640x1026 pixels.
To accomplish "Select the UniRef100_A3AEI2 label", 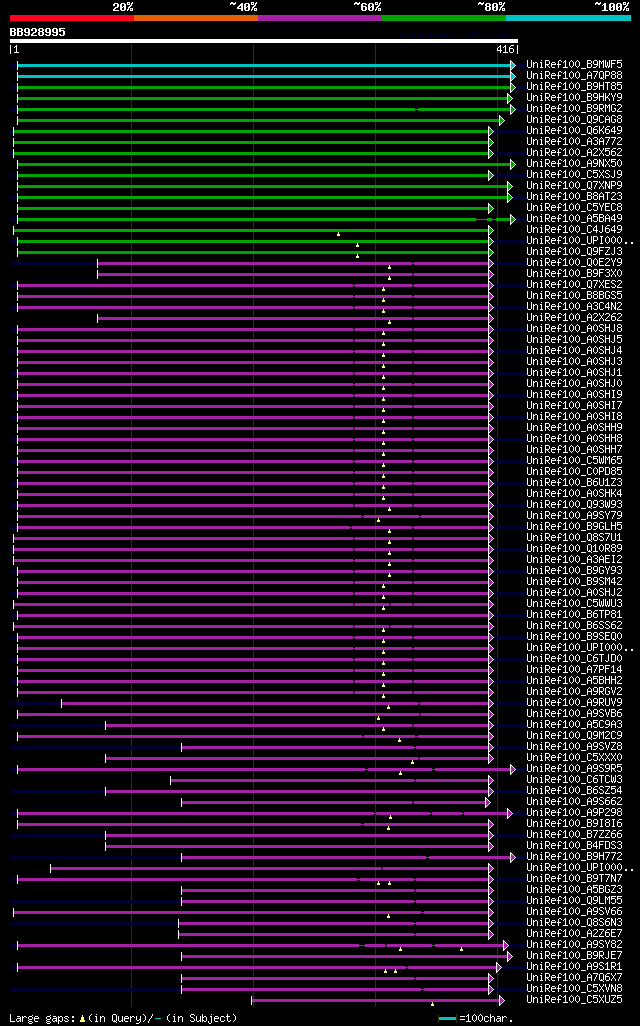I will pyautogui.click(x=575, y=559).
